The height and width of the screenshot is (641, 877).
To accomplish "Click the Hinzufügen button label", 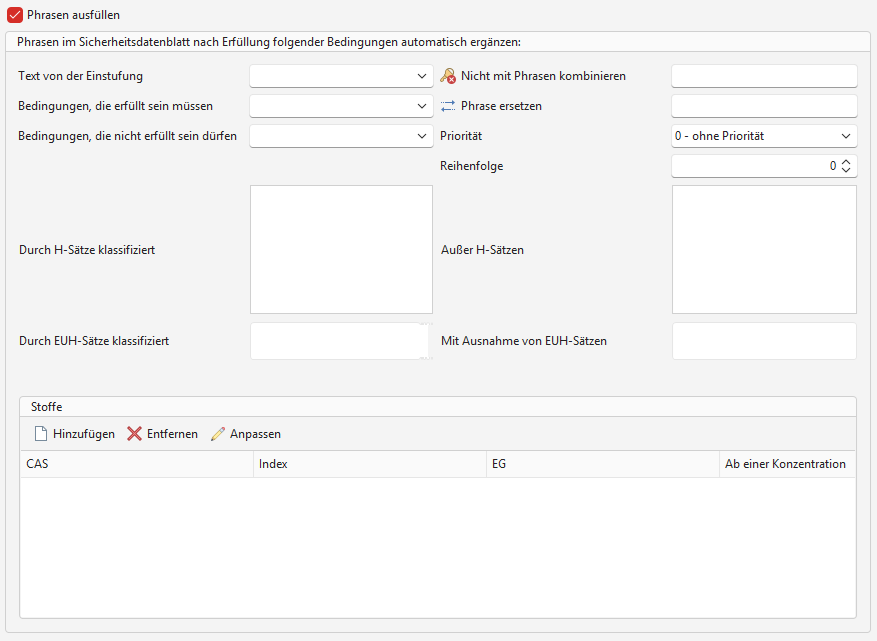I will pos(84,434).
